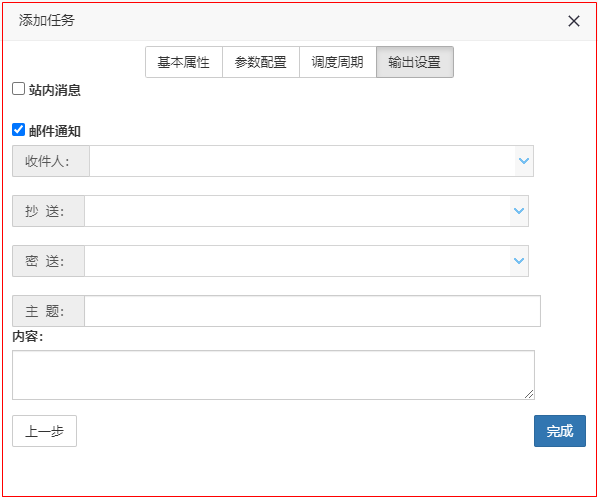This screenshot has height=498, width=598.
Task: Click into the 内容 content textarea
Action: pos(273,375)
